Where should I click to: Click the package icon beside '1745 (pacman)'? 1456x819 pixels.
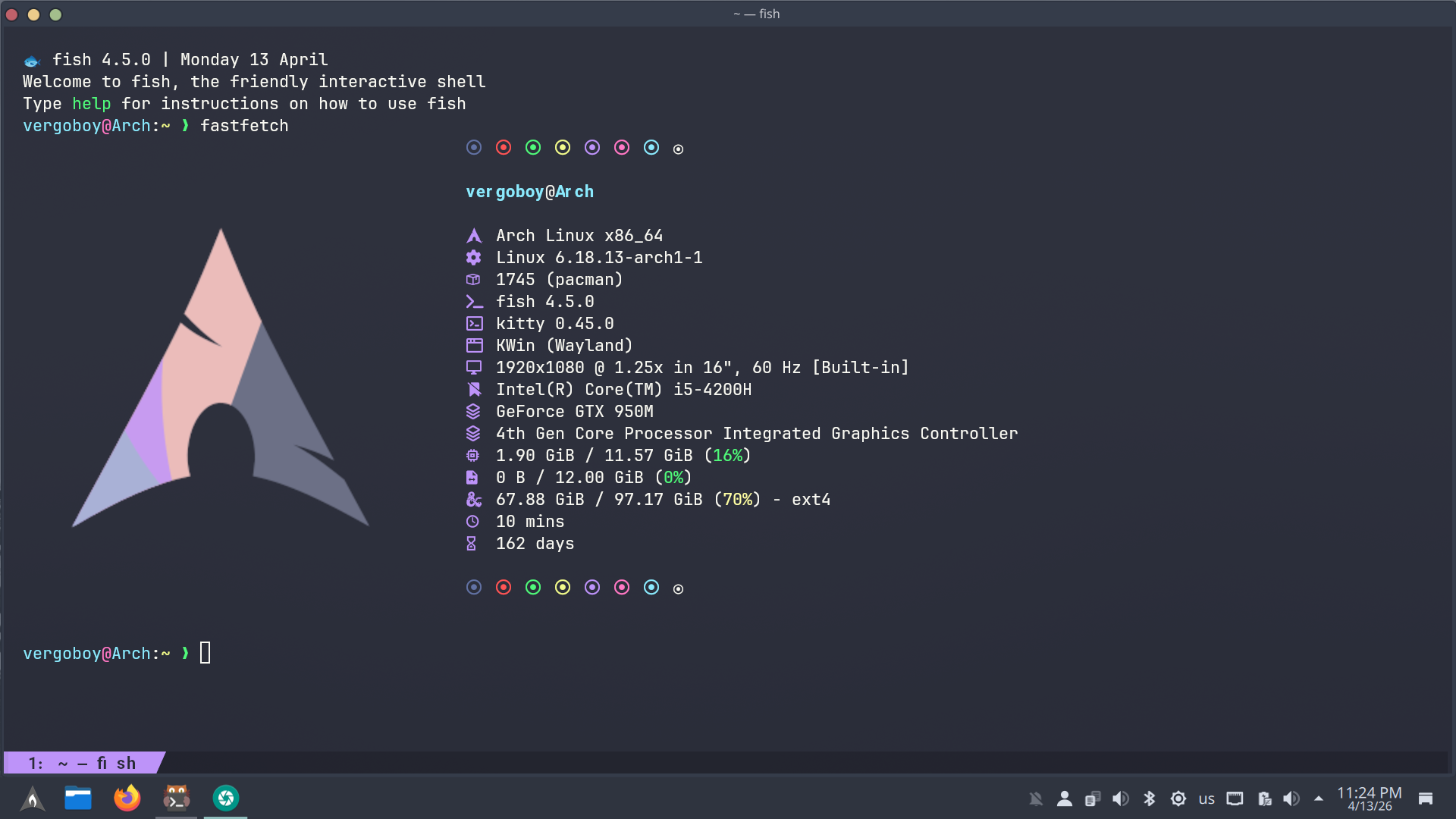(x=473, y=280)
